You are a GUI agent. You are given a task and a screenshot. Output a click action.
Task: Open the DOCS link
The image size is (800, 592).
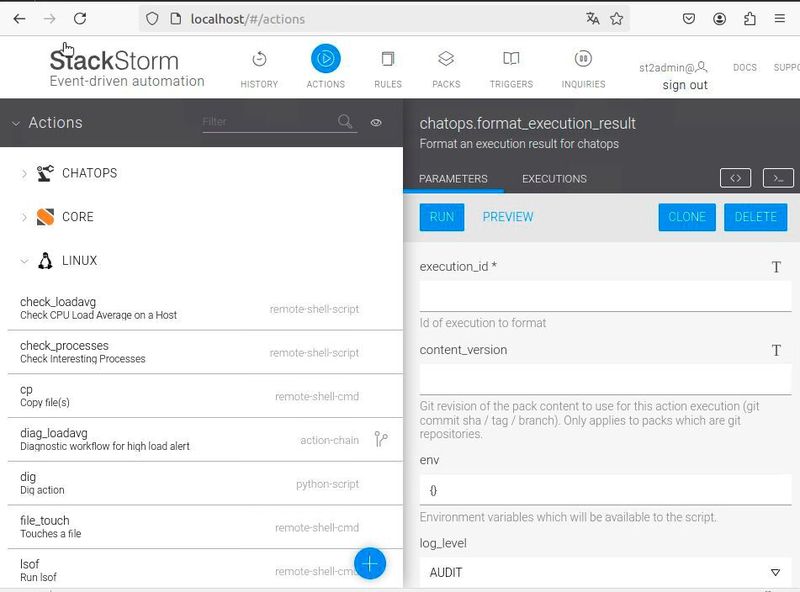tap(744, 67)
